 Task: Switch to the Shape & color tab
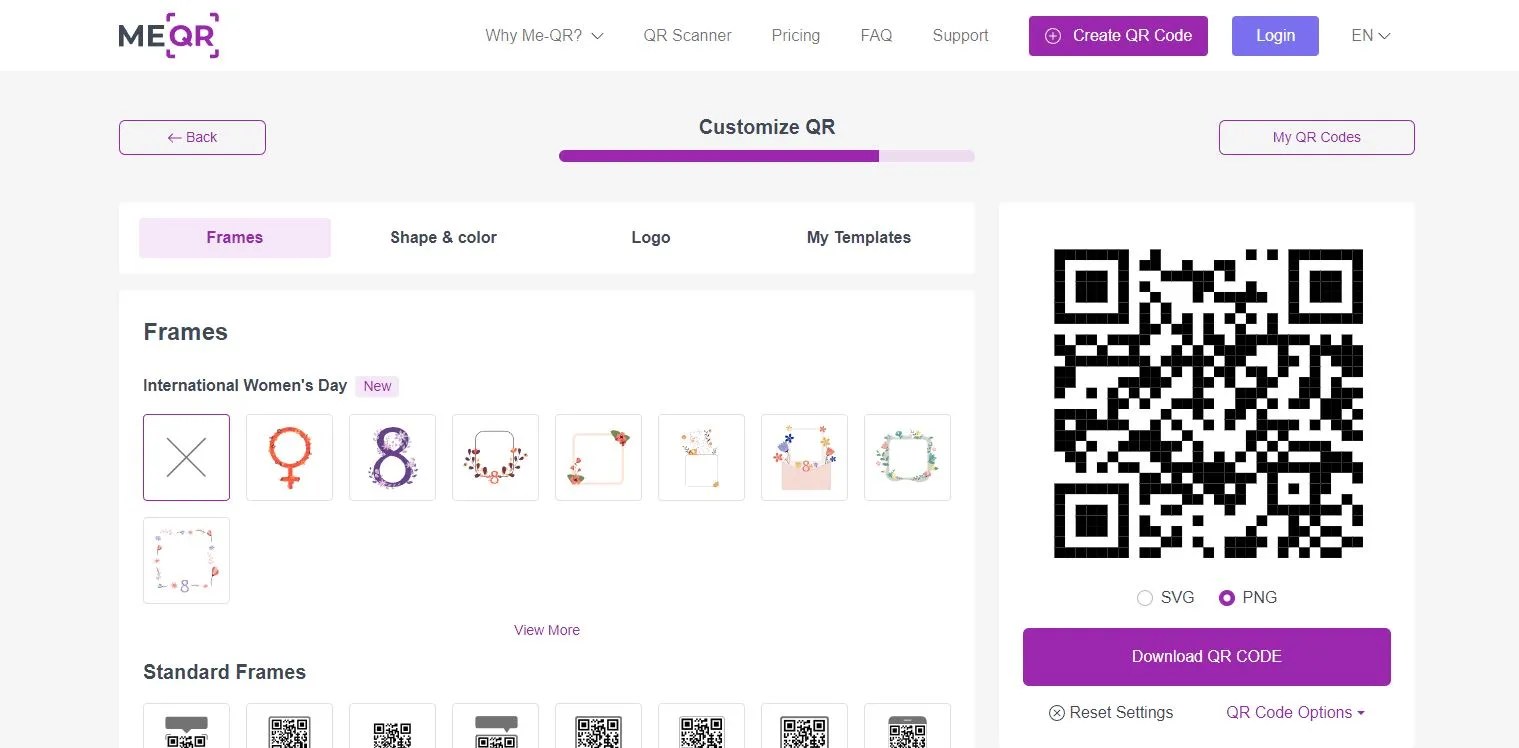tap(443, 237)
